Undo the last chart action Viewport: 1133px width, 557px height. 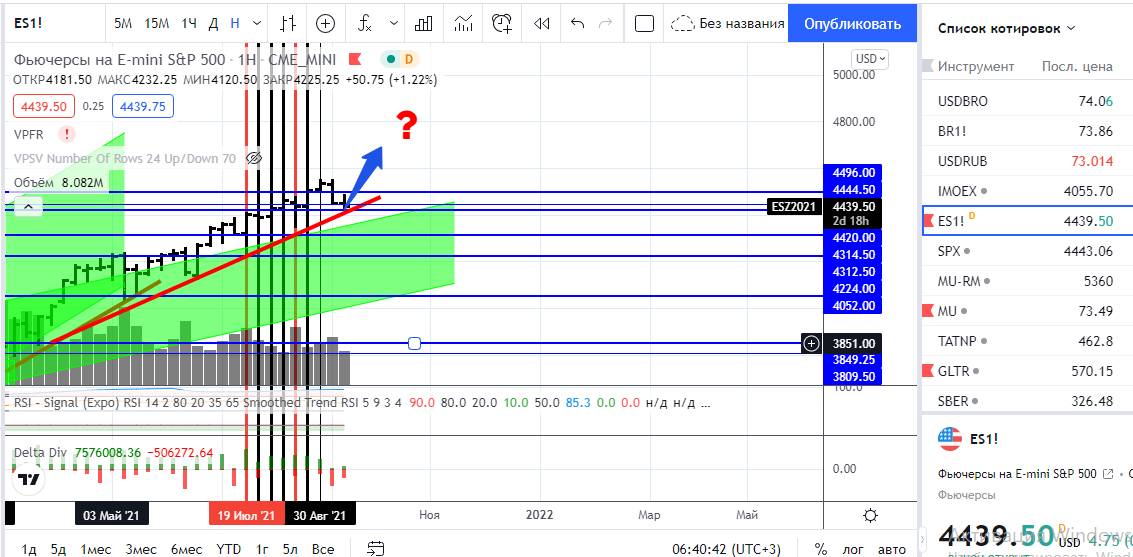pyautogui.click(x=577, y=23)
